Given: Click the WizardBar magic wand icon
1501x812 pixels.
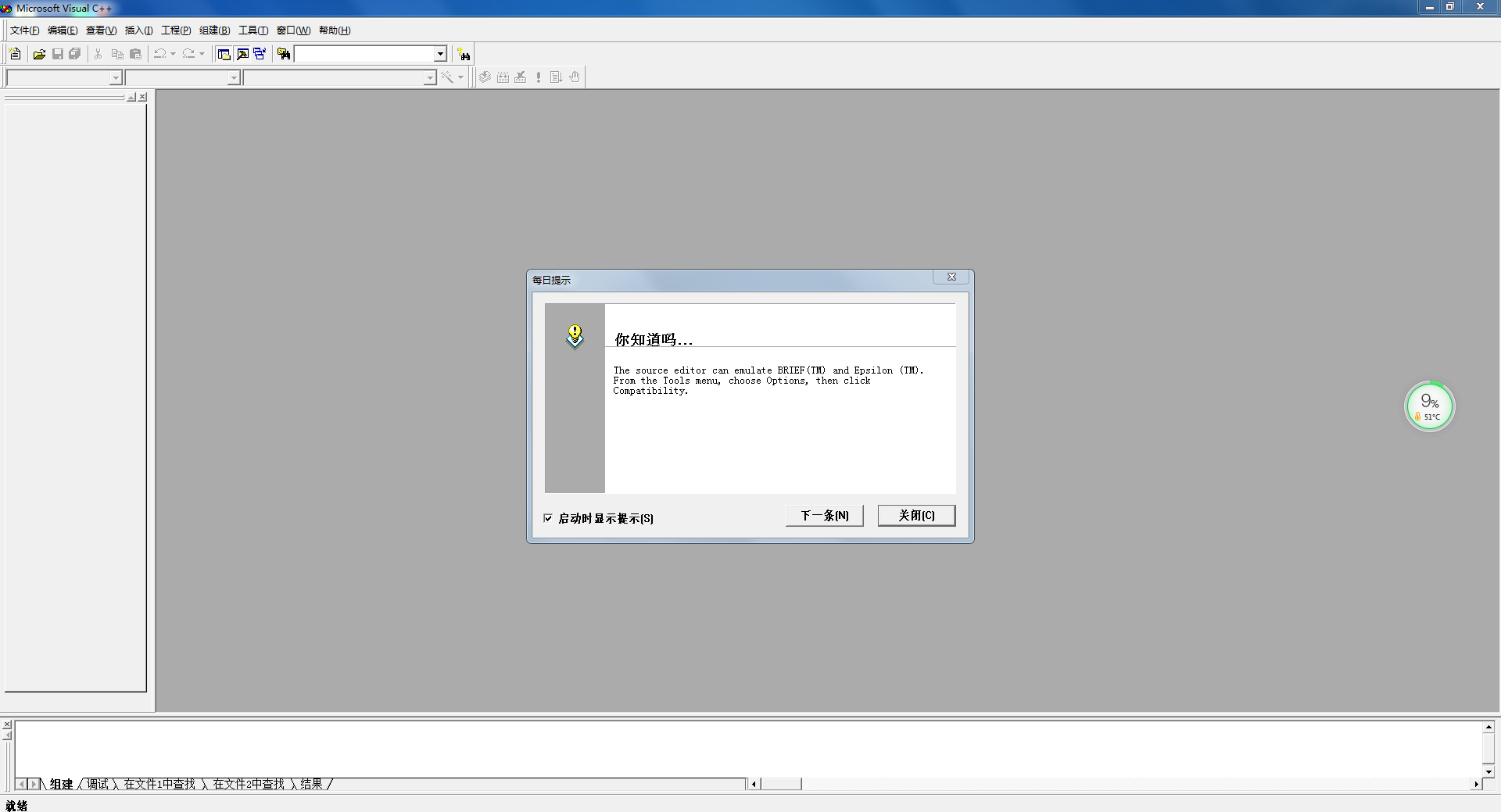Looking at the screenshot, I should pyautogui.click(x=447, y=77).
